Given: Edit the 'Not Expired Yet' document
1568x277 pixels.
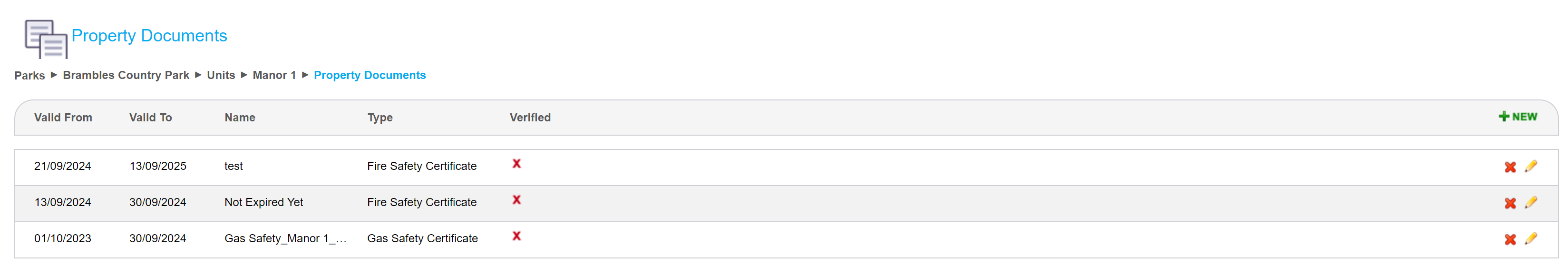Looking at the screenshot, I should point(1530,202).
